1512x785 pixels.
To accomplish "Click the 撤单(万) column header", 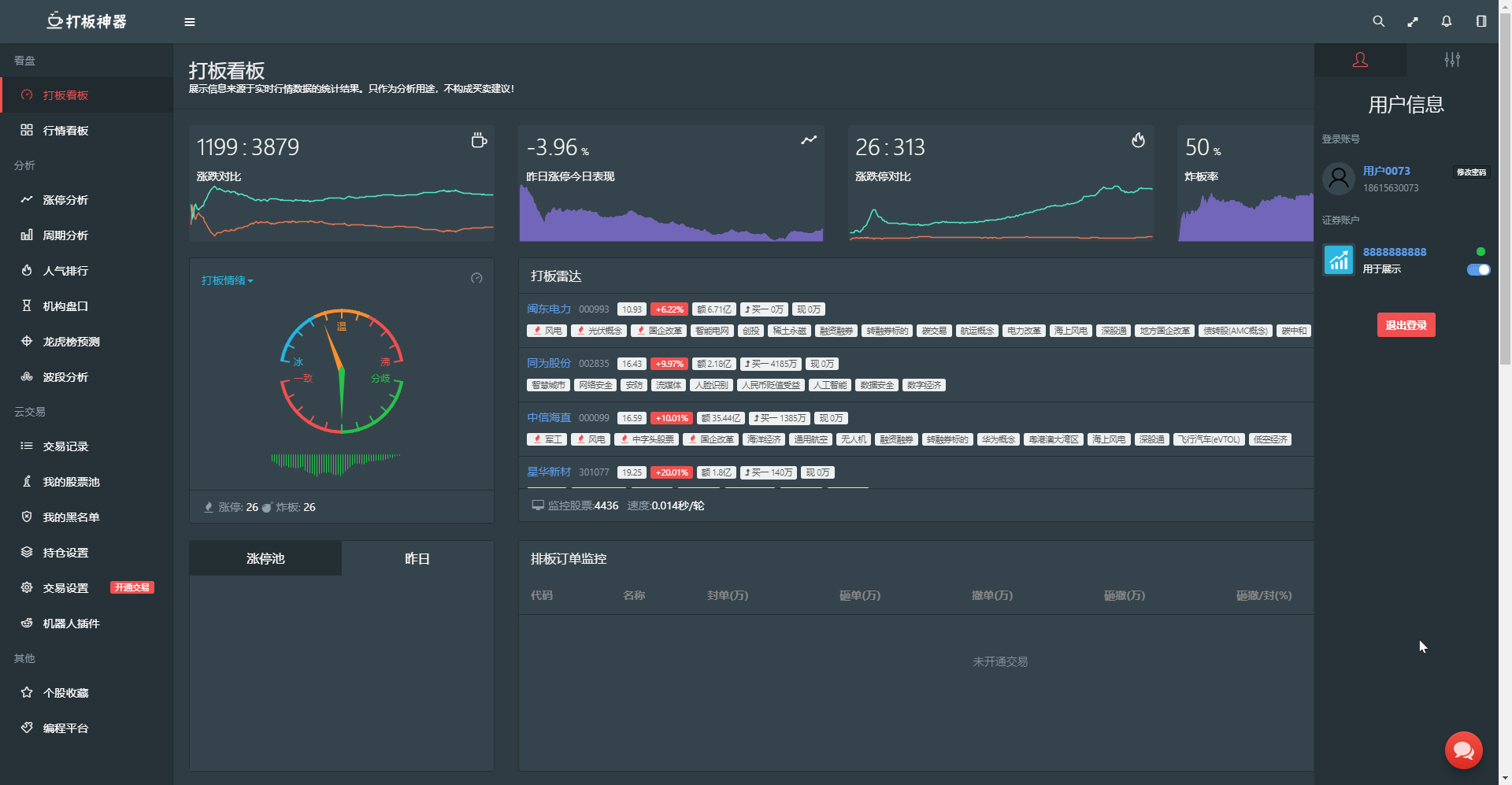I will click(x=992, y=595).
